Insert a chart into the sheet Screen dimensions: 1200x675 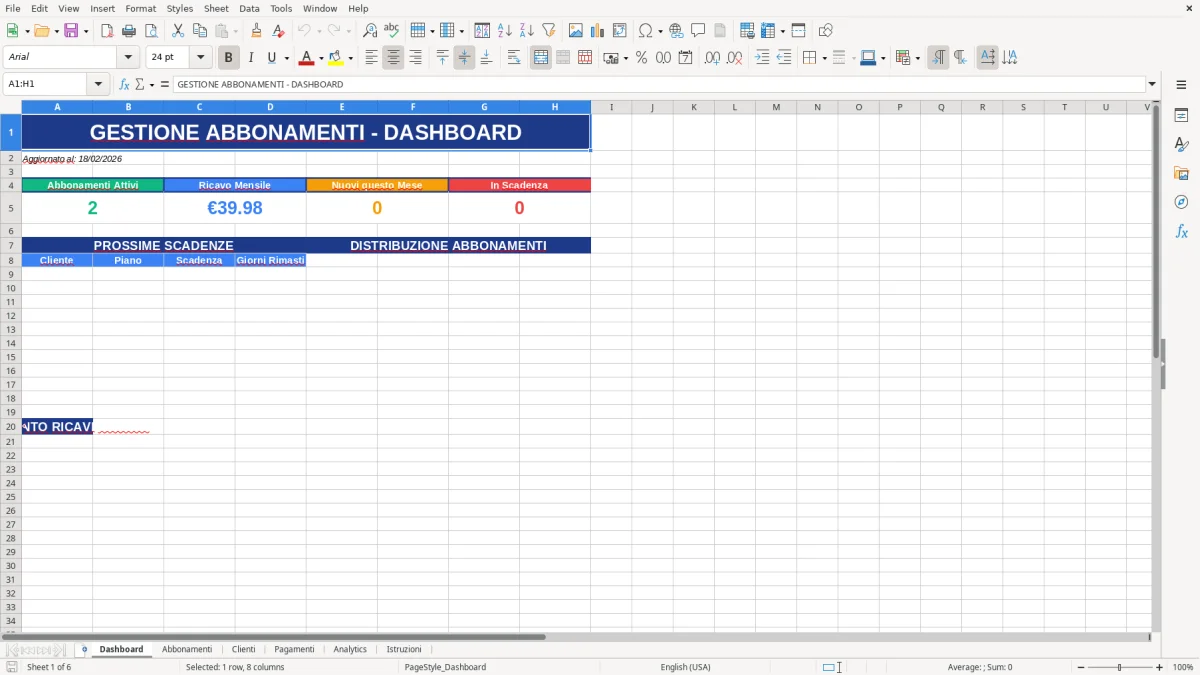coord(597,30)
